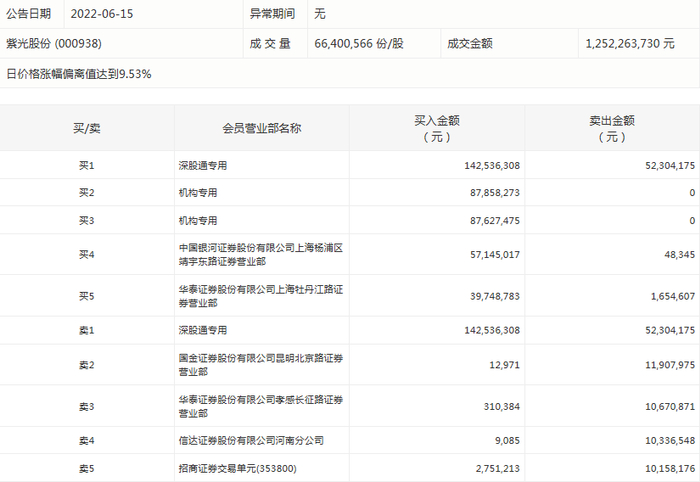Select buy amount 57,145,017

coord(495,254)
